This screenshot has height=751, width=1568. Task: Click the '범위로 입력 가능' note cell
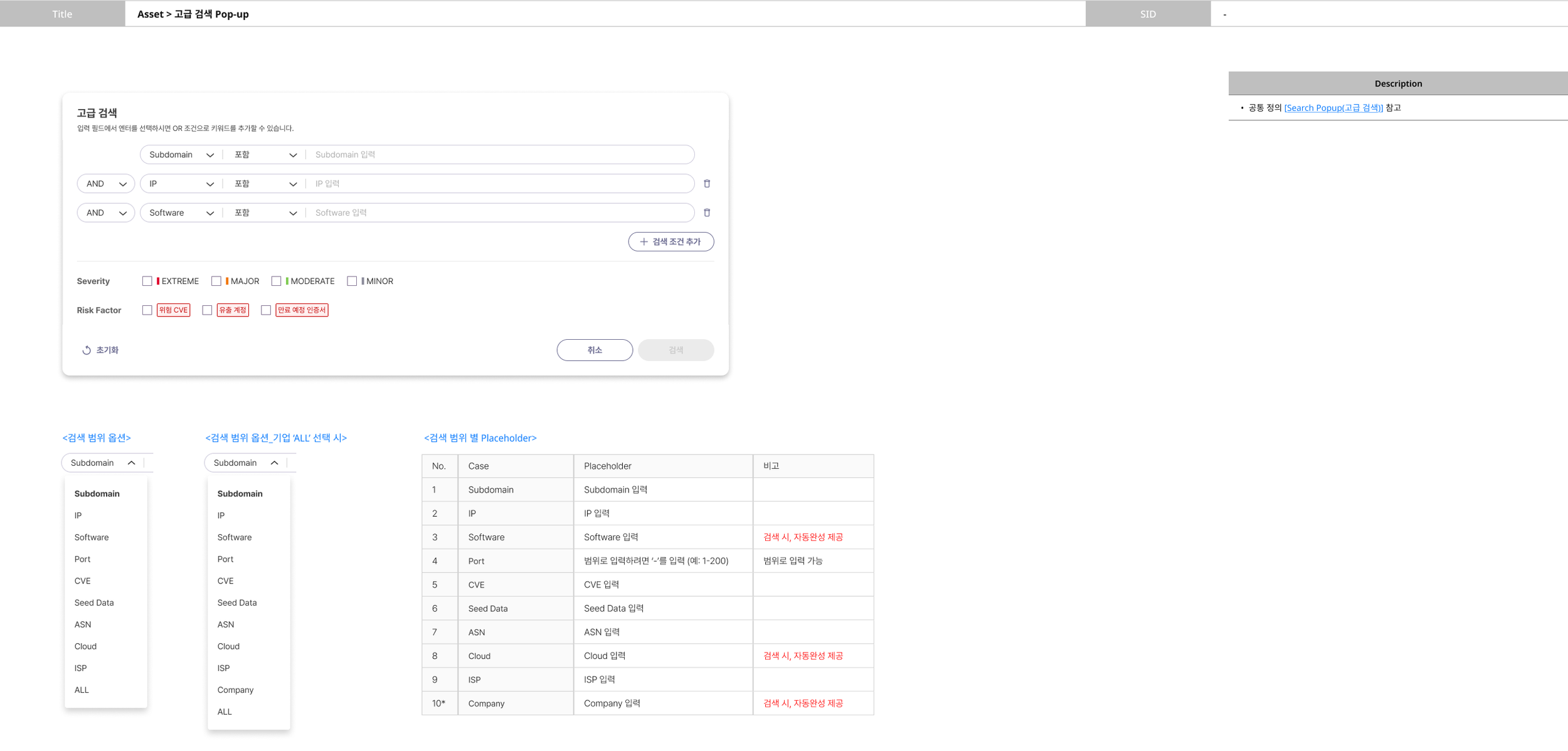pos(813,561)
